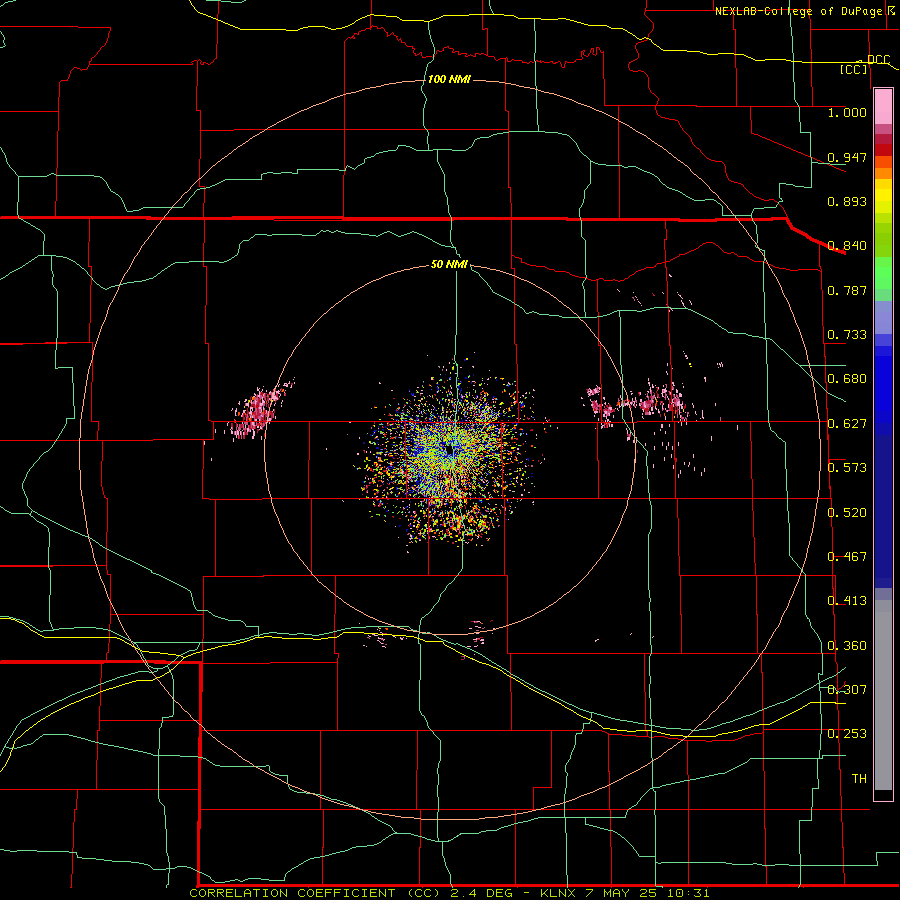The image size is (900, 900).
Task: Click the 0.573 scale value
Action: [847, 468]
